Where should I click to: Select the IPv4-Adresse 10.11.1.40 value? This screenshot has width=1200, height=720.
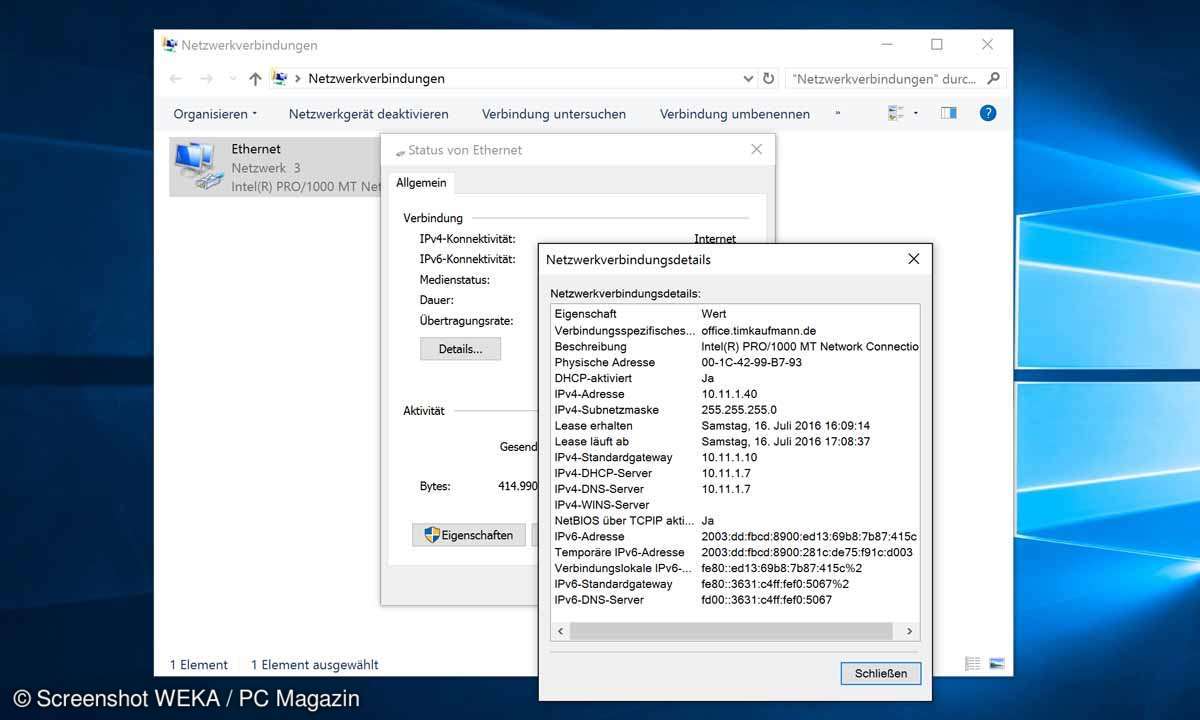point(729,394)
